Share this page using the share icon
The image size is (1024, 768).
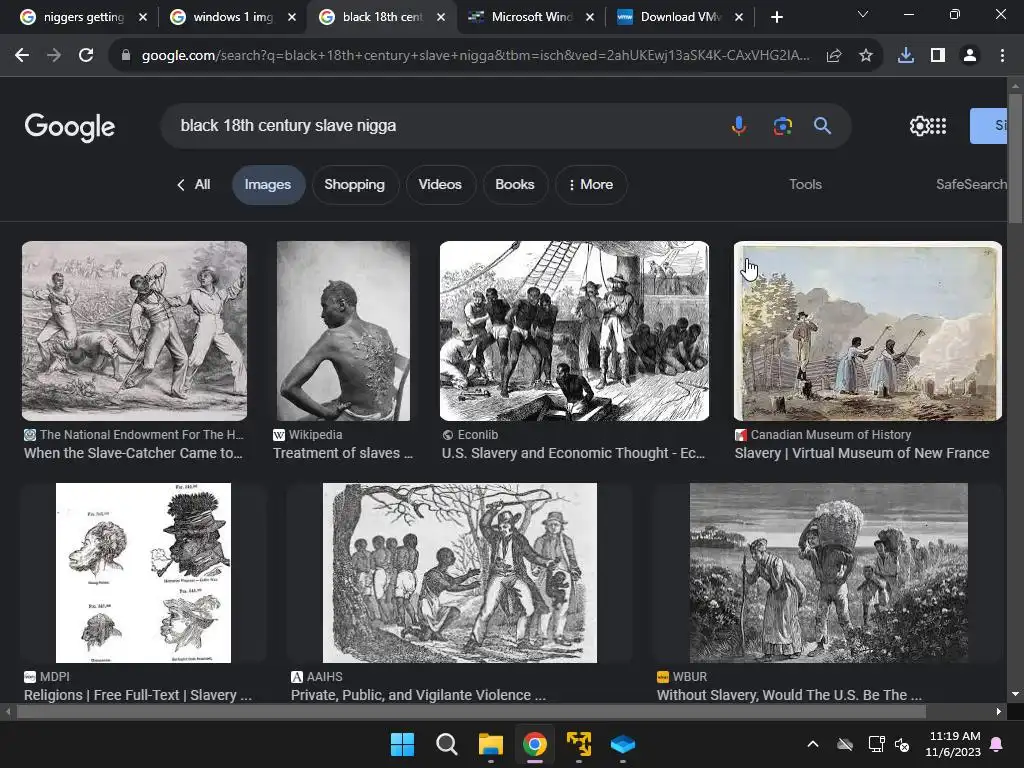pos(834,56)
